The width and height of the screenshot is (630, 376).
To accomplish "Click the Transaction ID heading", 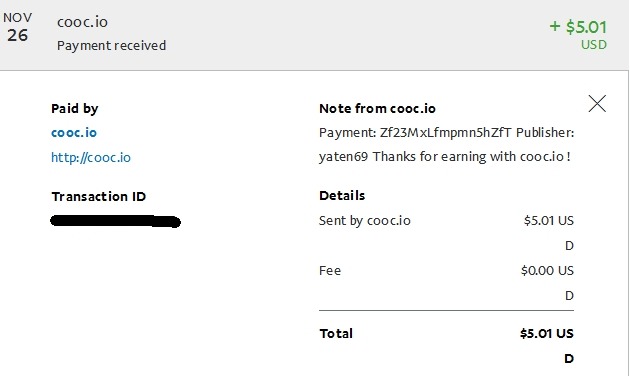I will click(x=99, y=196).
